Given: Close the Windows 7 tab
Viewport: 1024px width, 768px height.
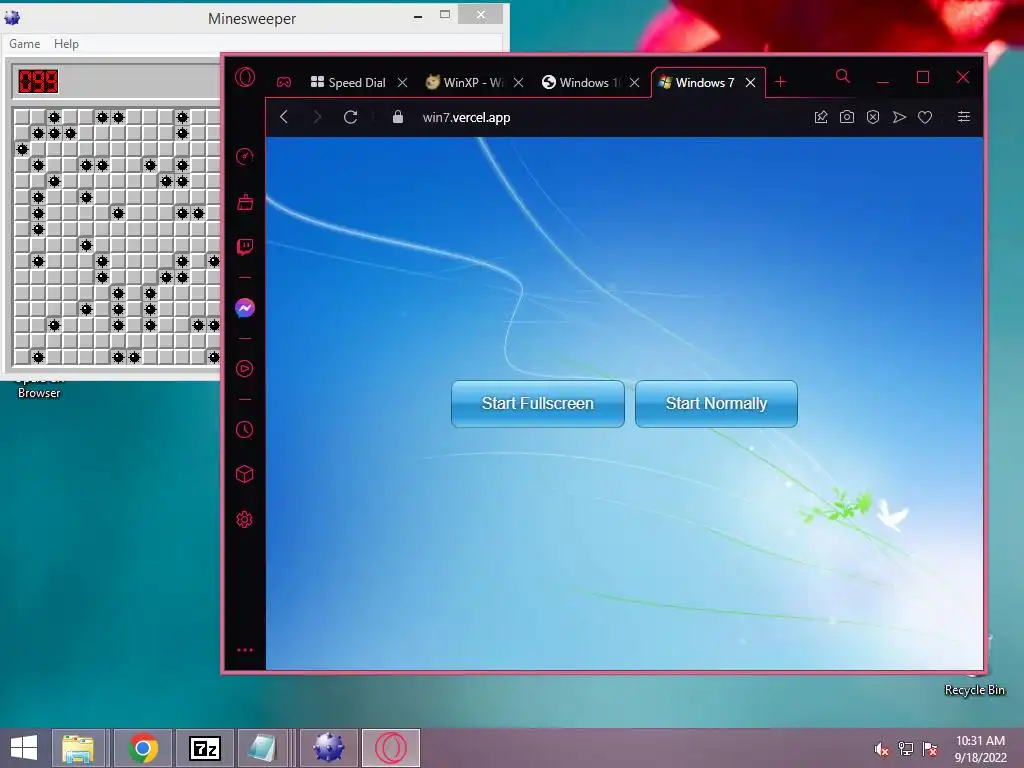Looking at the screenshot, I should 751,82.
